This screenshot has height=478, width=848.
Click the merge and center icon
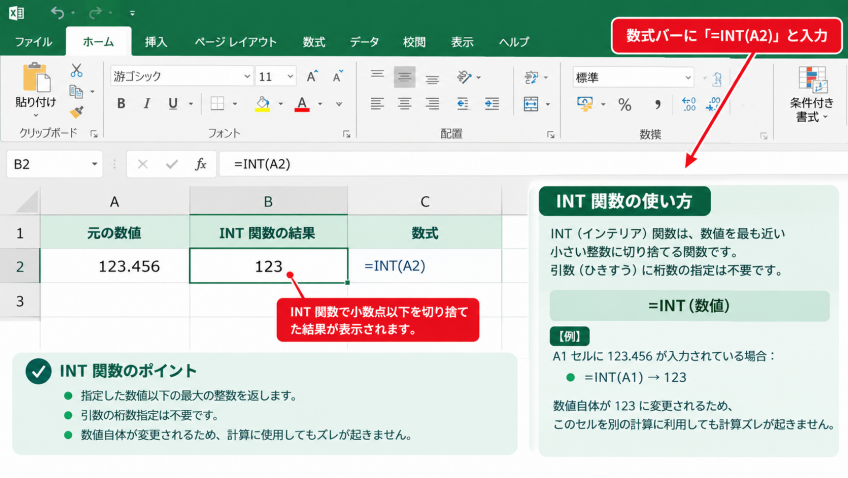point(531,104)
